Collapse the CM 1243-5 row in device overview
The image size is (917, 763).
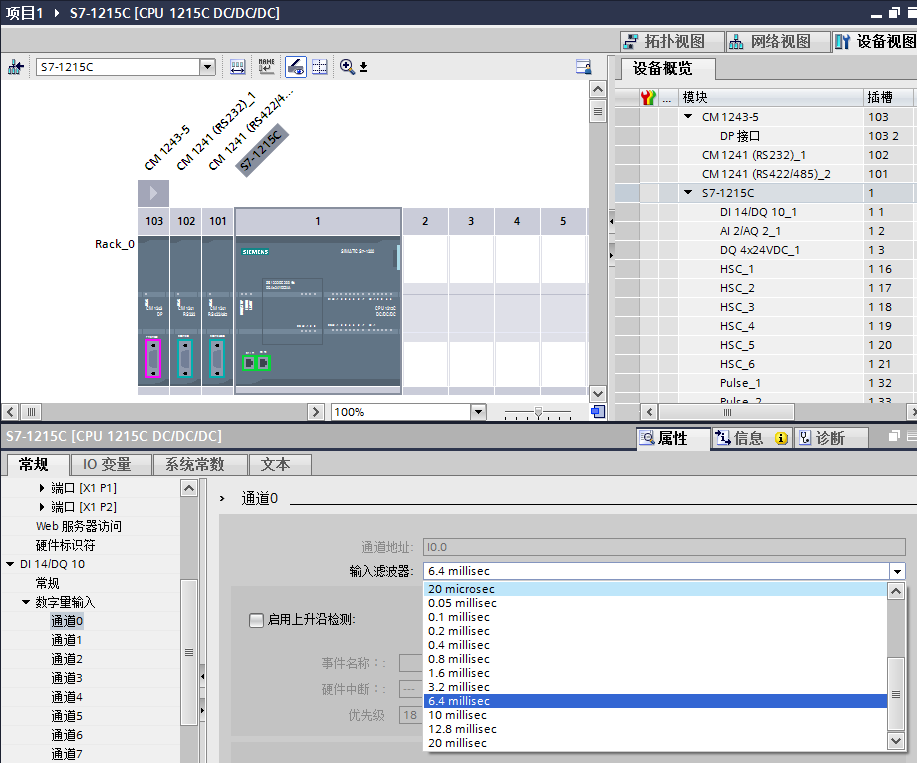point(688,116)
